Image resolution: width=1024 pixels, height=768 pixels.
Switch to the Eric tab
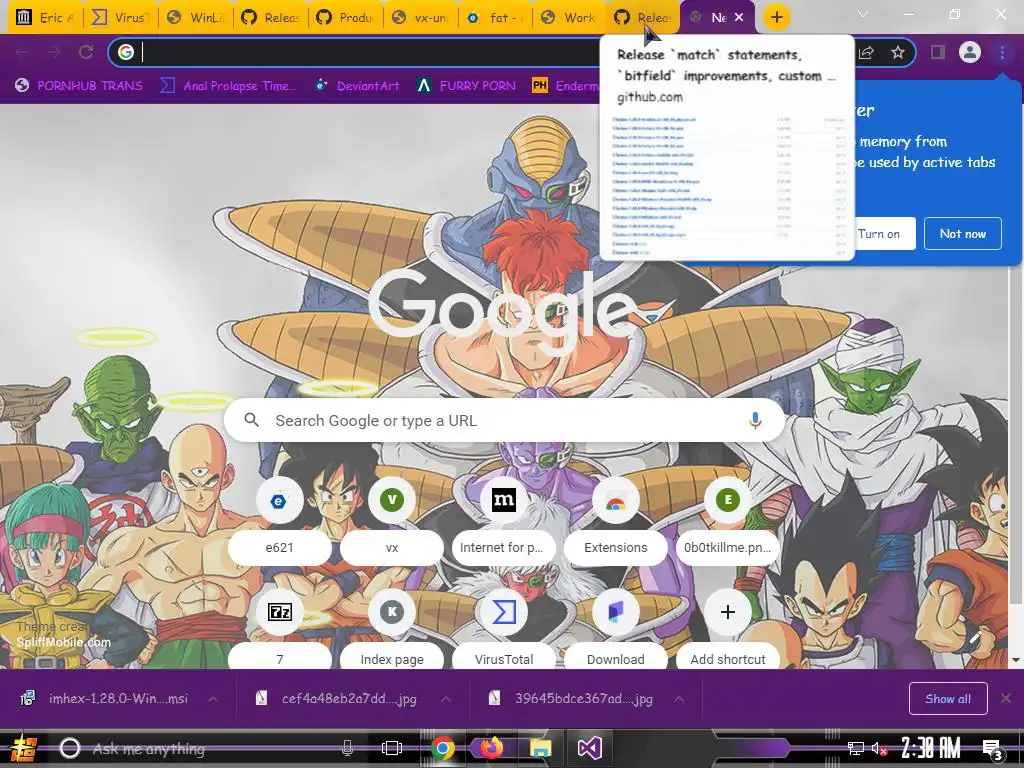coord(44,18)
